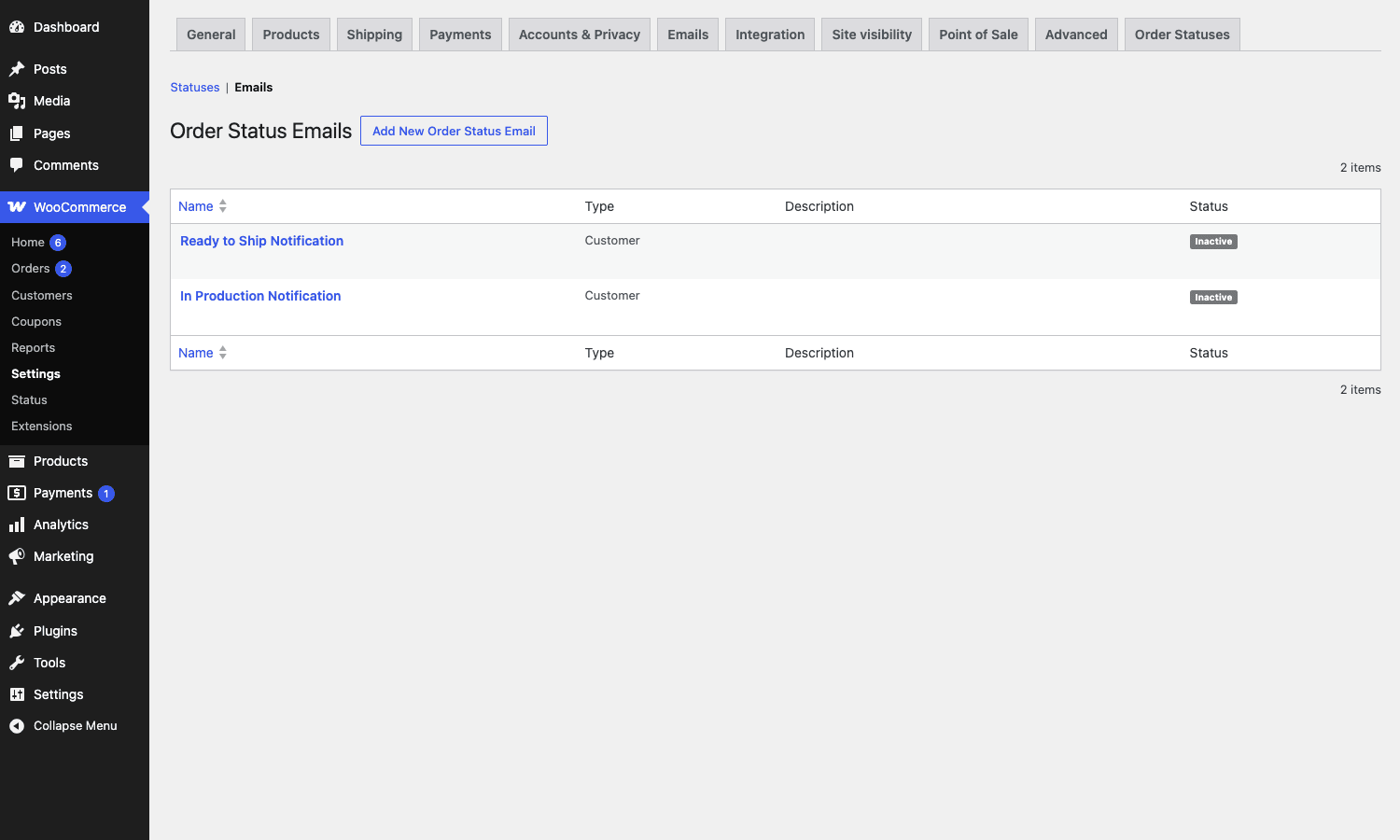Open the General settings tab
The height and width of the screenshot is (840, 1400).
coord(211,35)
